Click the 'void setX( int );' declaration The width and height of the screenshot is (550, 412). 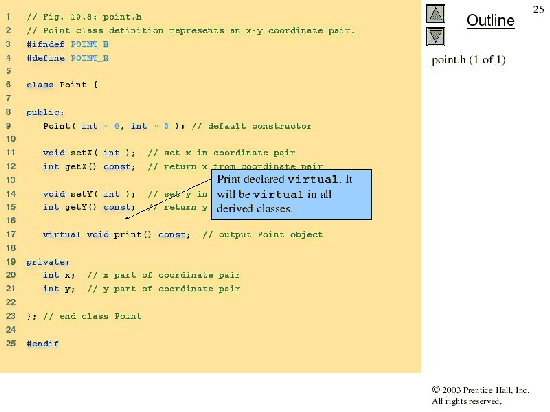coord(89,153)
